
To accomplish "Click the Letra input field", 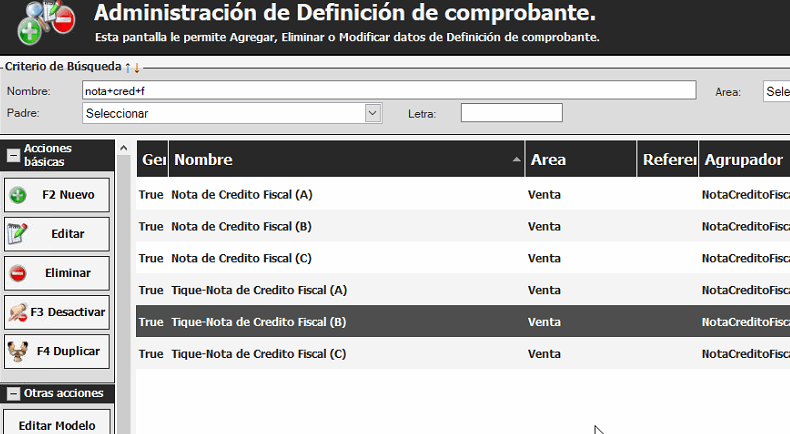I will click(x=511, y=113).
